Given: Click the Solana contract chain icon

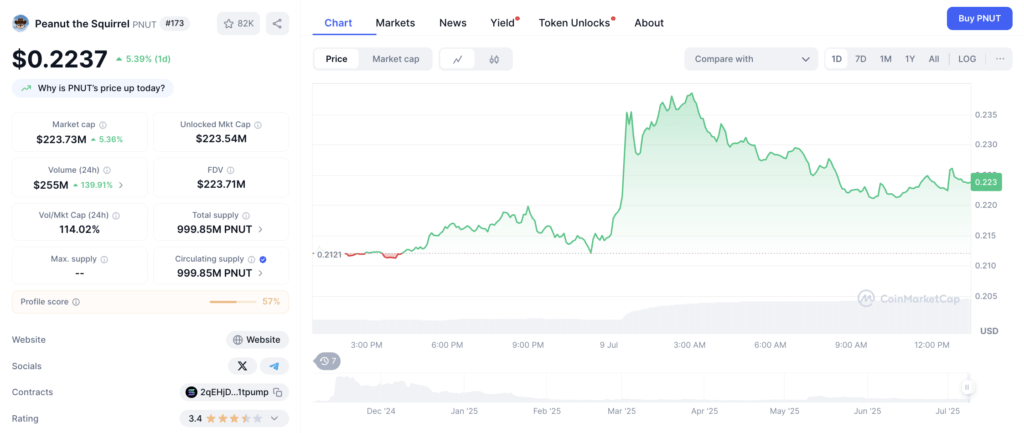Looking at the screenshot, I should point(191,392).
